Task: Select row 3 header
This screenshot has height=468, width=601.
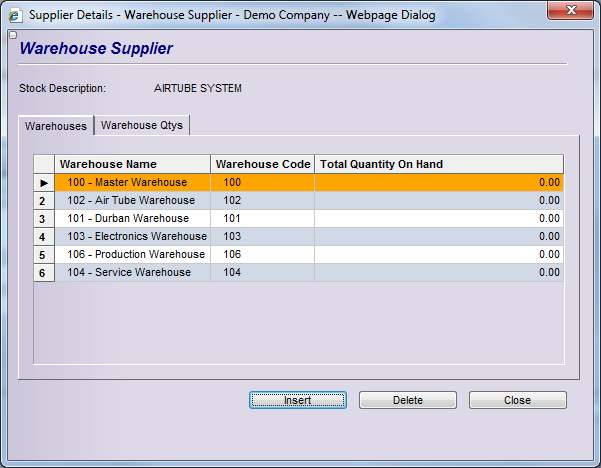Action: click(x=44, y=219)
